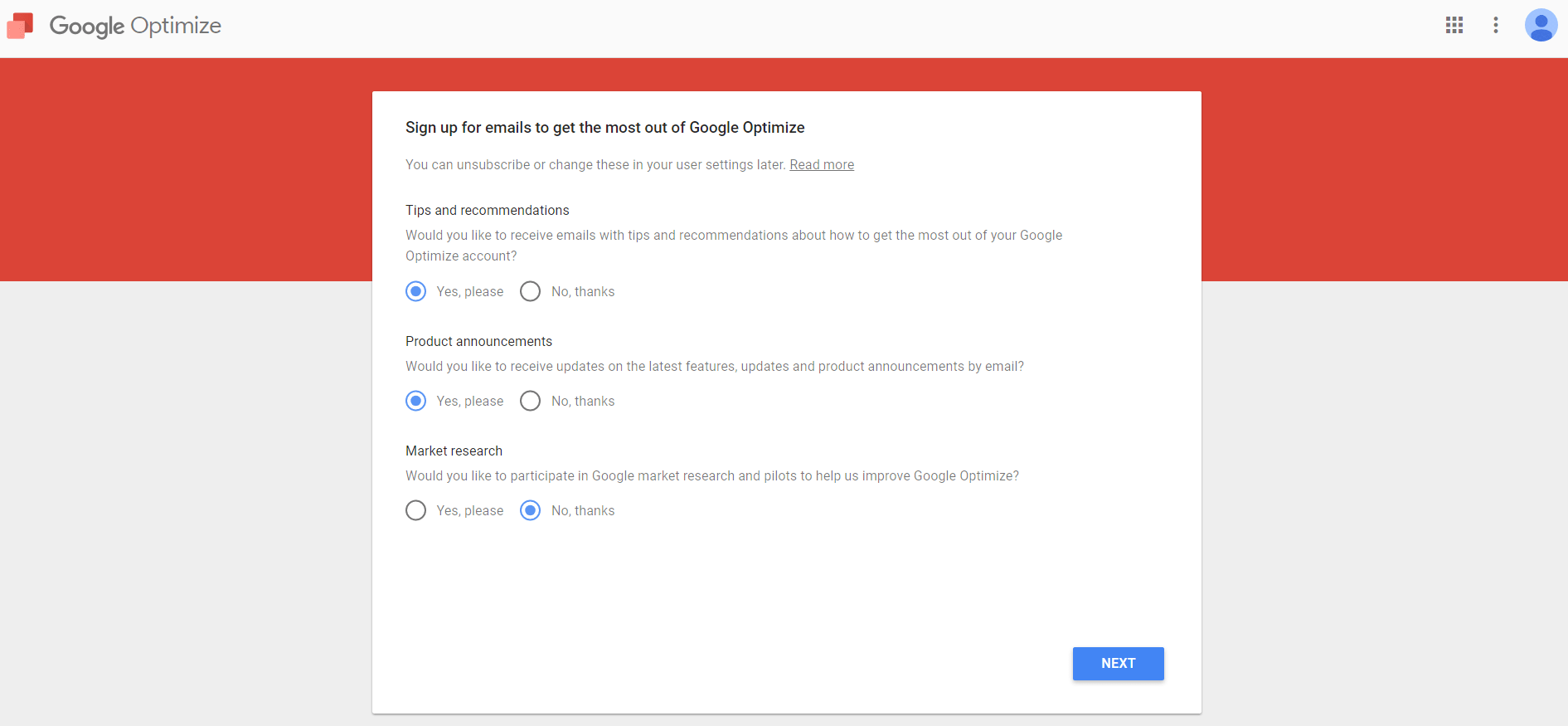Viewport: 1568px width, 726px height.
Task: Select Yes radio circle for Market research
Action: (x=415, y=510)
